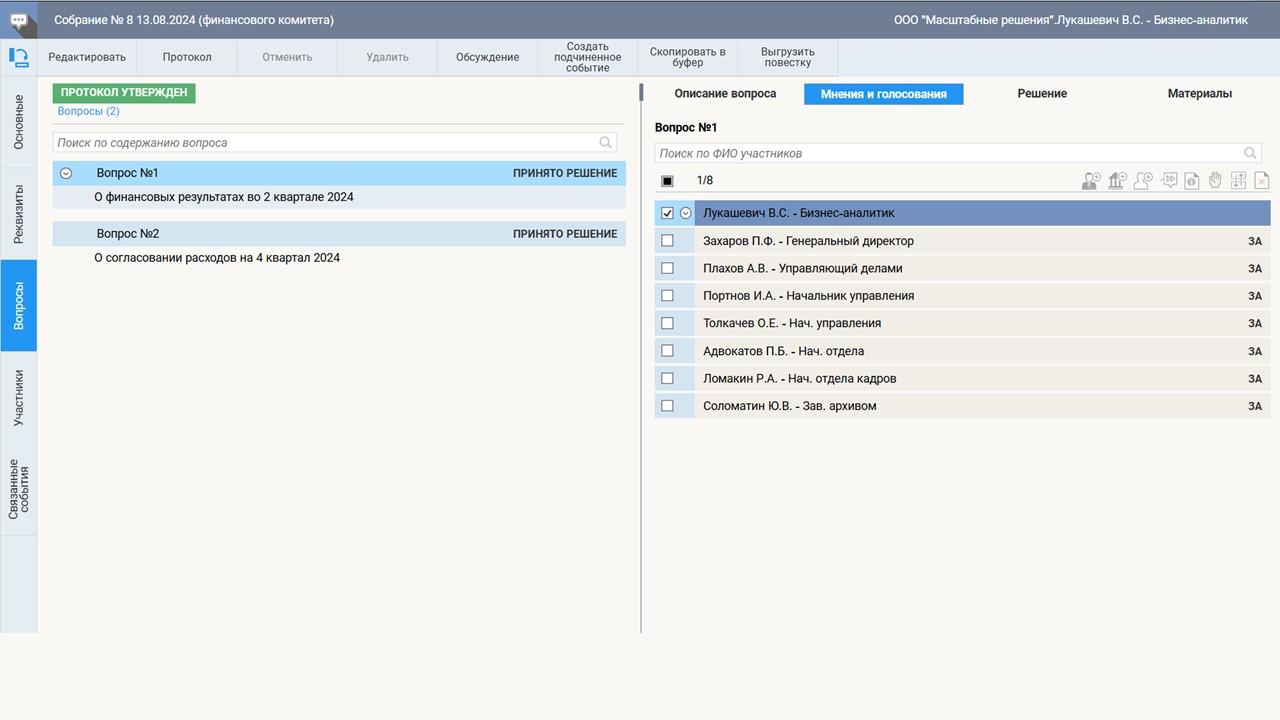Click the add person outline icon
Image resolution: width=1280 pixels, height=720 pixels.
1143,181
